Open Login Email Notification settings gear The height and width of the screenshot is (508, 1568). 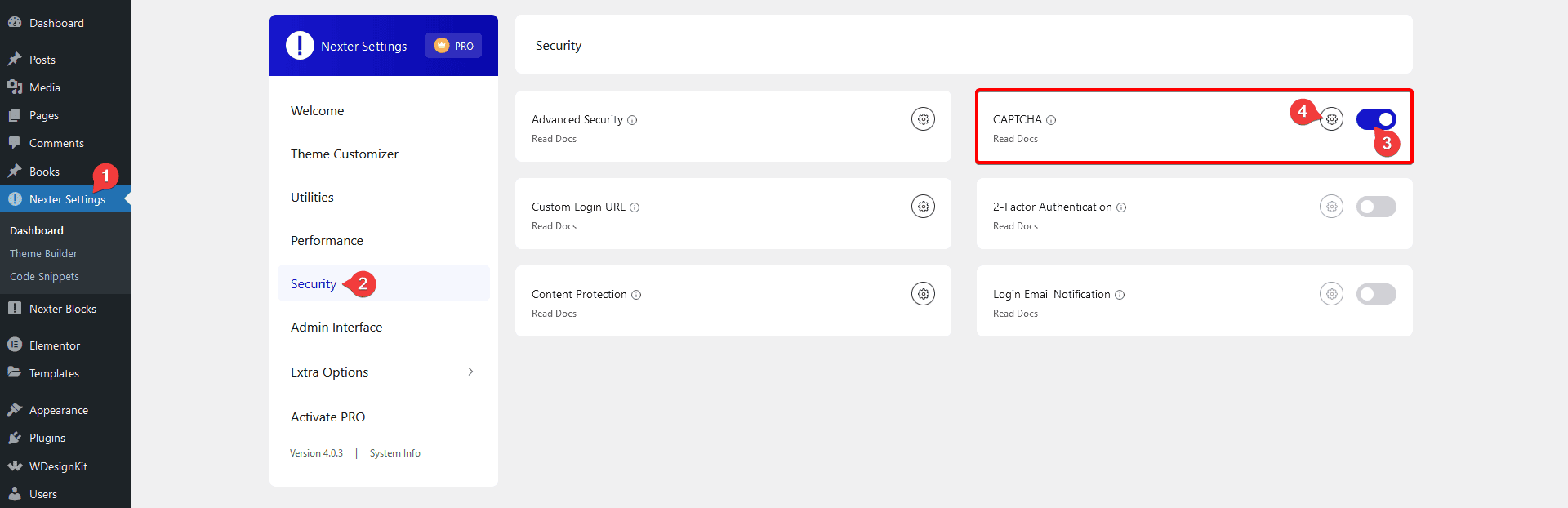click(1331, 294)
